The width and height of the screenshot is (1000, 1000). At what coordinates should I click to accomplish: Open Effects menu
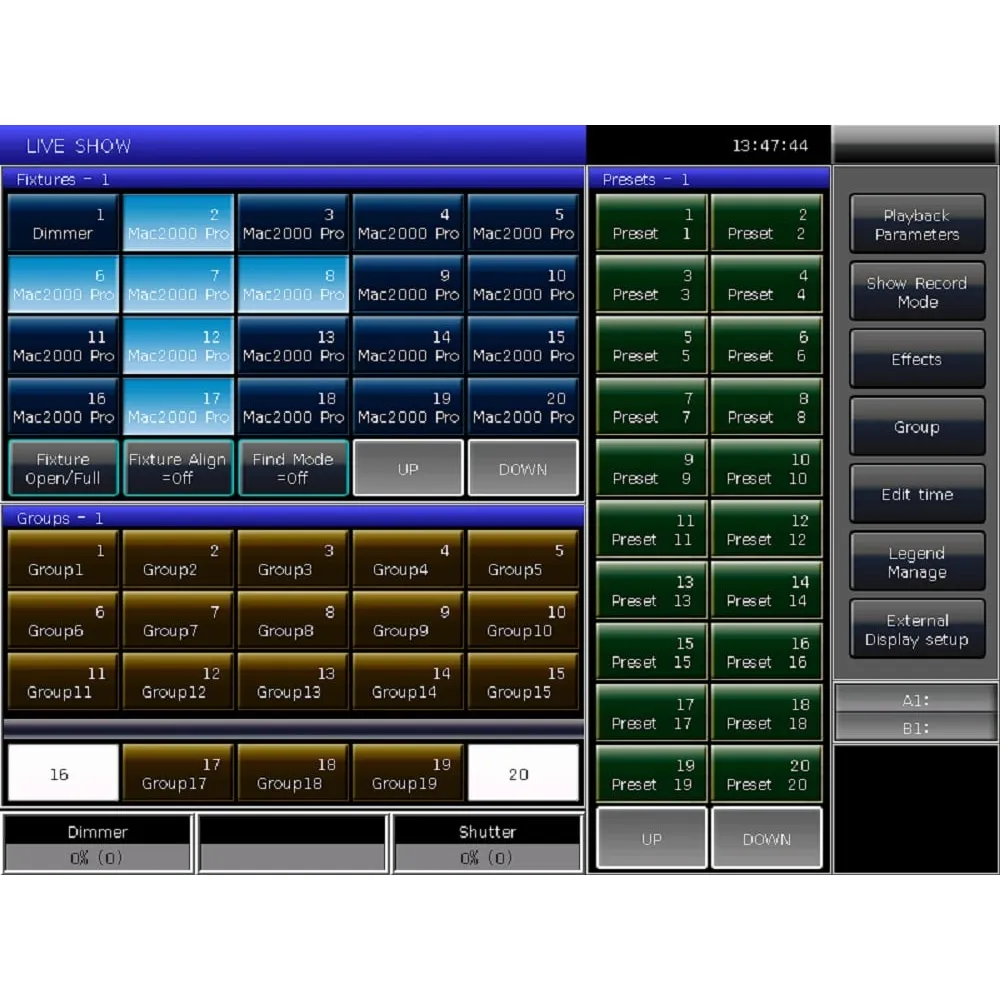pyautogui.click(x=917, y=359)
